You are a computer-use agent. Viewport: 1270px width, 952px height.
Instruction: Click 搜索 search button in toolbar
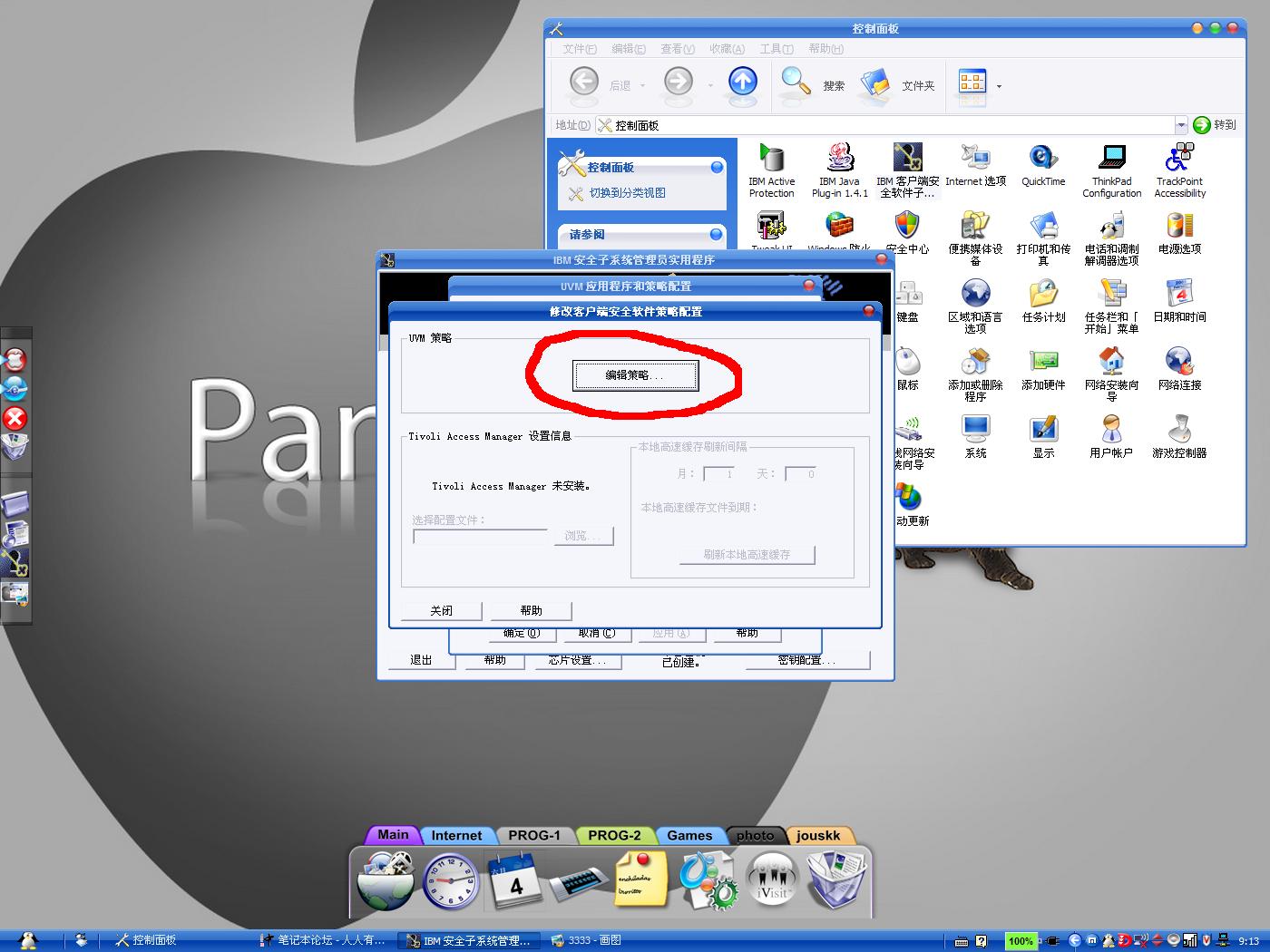pyautogui.click(x=813, y=84)
